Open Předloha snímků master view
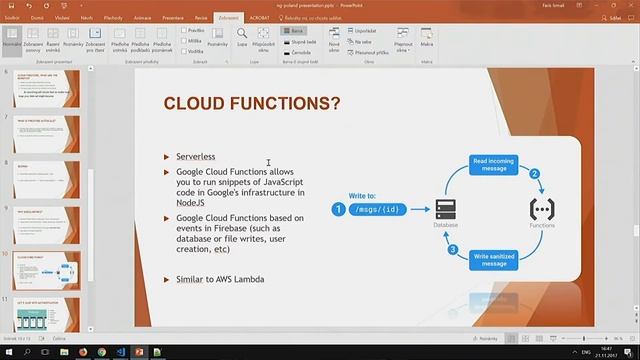This screenshot has height=360, width=640. tap(120, 40)
